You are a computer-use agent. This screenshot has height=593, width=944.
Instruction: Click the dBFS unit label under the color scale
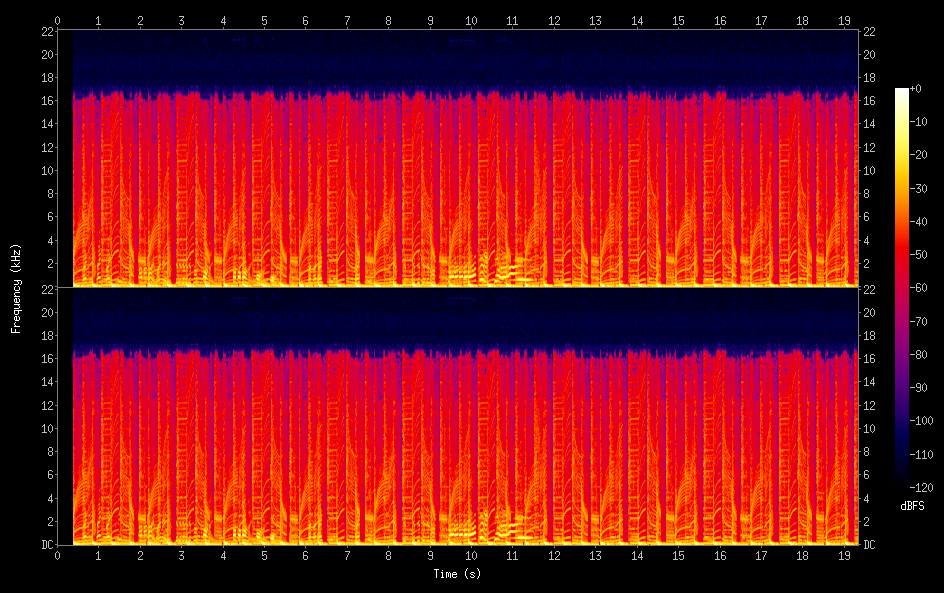(912, 507)
